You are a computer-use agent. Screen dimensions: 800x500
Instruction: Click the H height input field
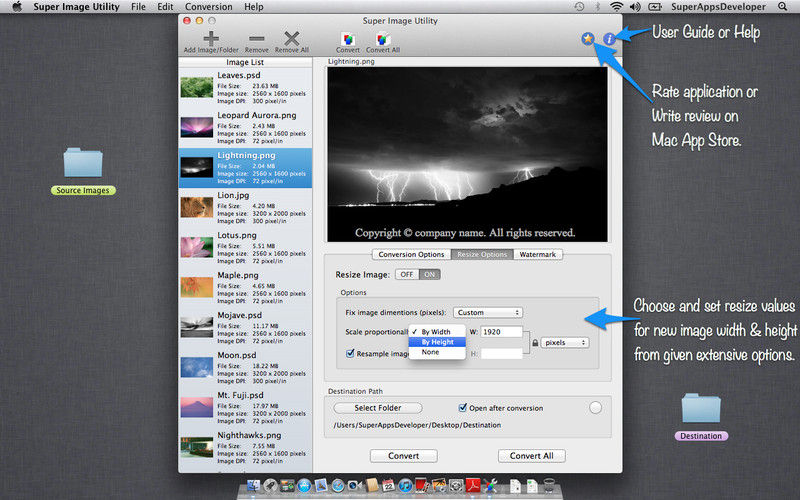tap(502, 353)
